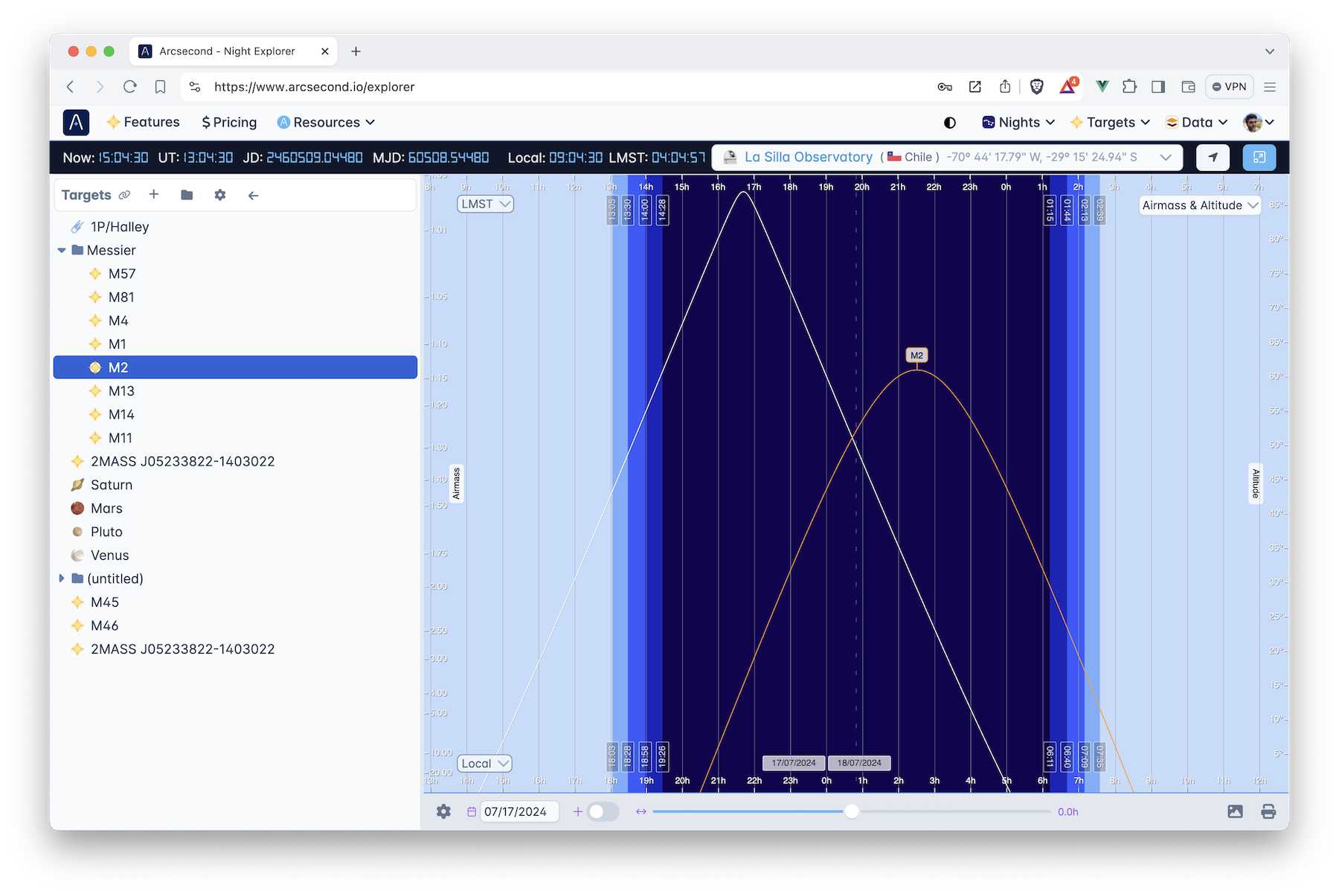Screen dimensions: 1339x896
Task: Open the Airmass & Altitude dropdown
Action: [x=1199, y=205]
